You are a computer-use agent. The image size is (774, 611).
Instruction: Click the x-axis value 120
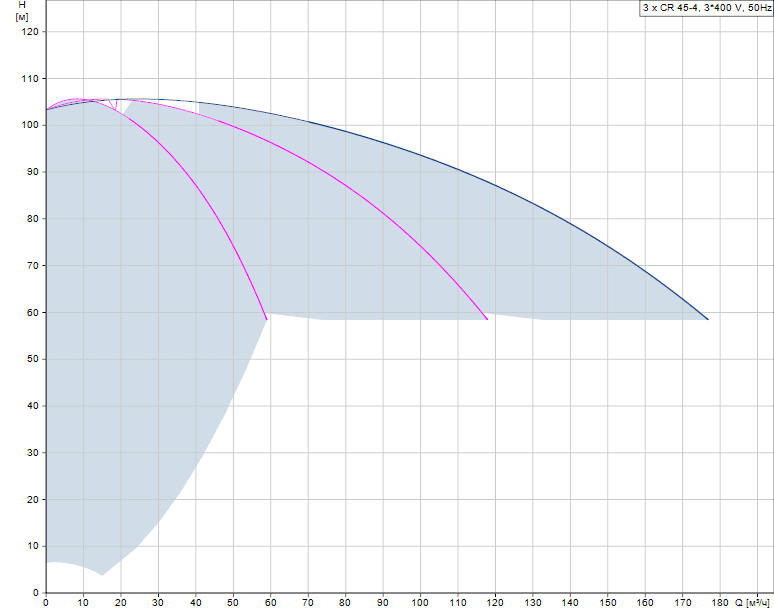tap(495, 603)
